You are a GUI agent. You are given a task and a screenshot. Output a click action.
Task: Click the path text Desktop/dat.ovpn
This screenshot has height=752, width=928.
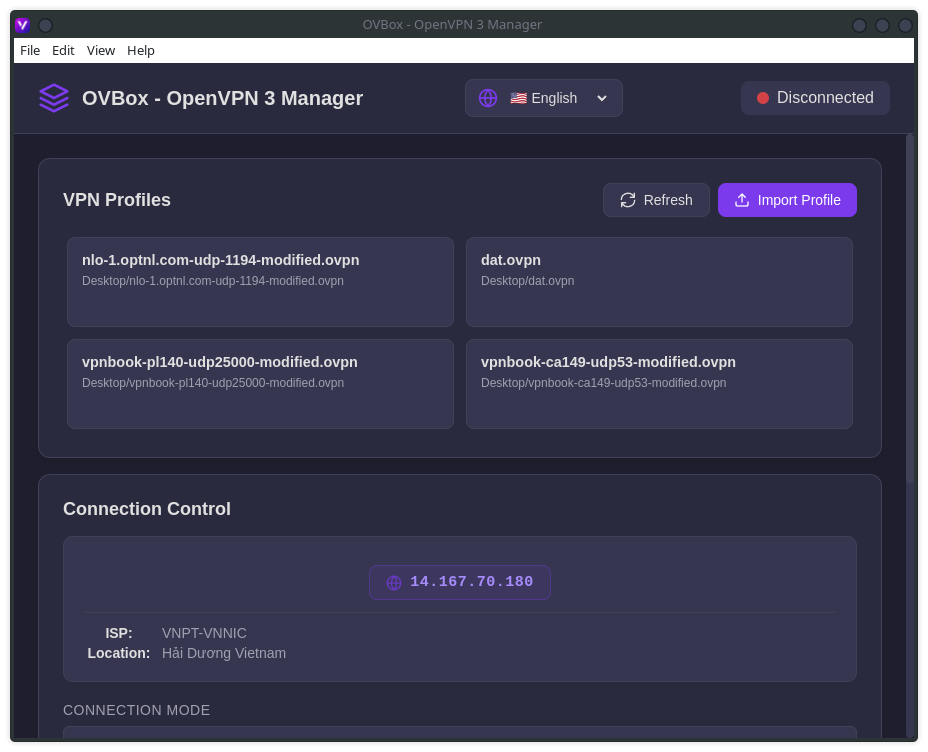[527, 280]
